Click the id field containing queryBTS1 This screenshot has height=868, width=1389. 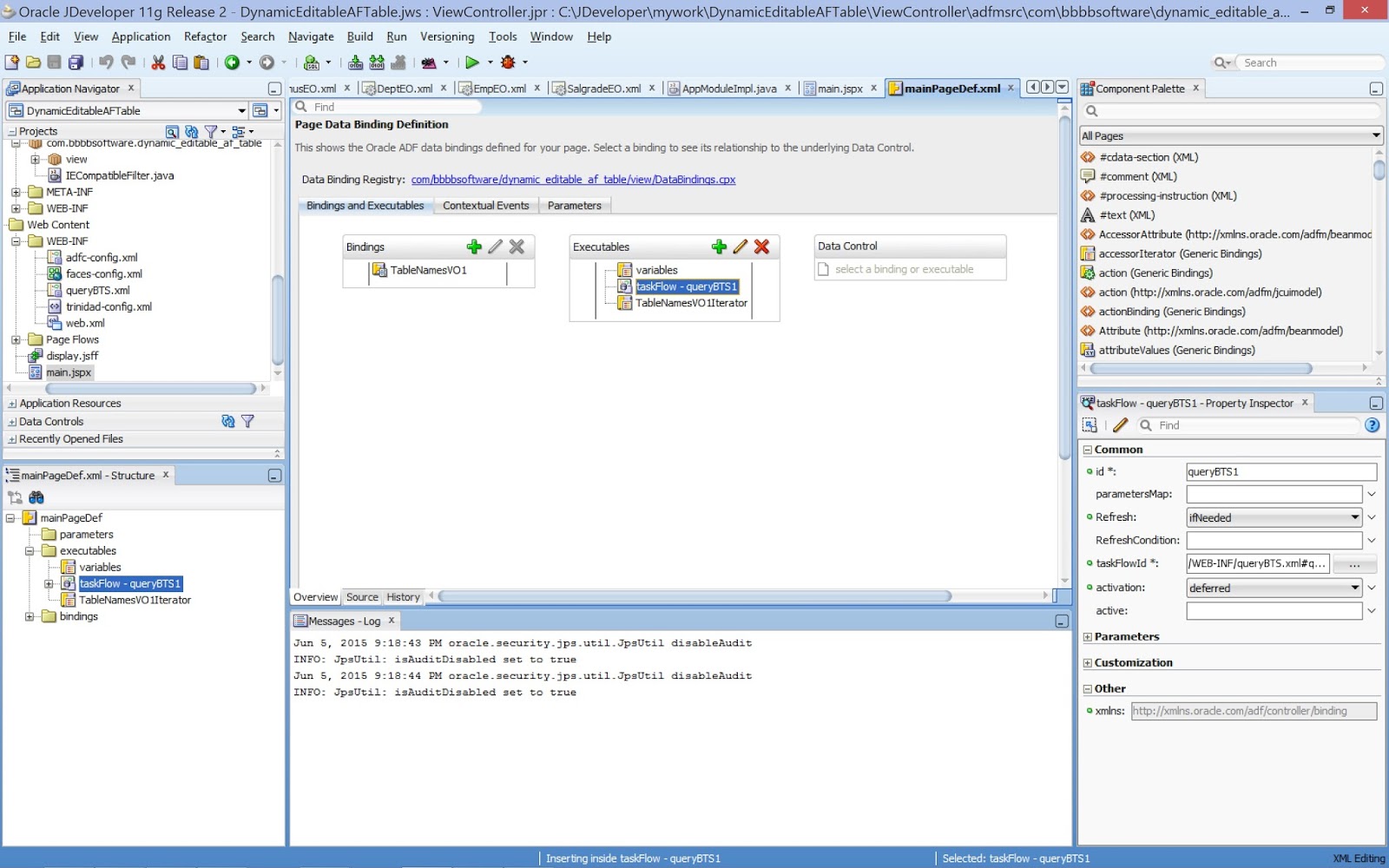(1281, 471)
